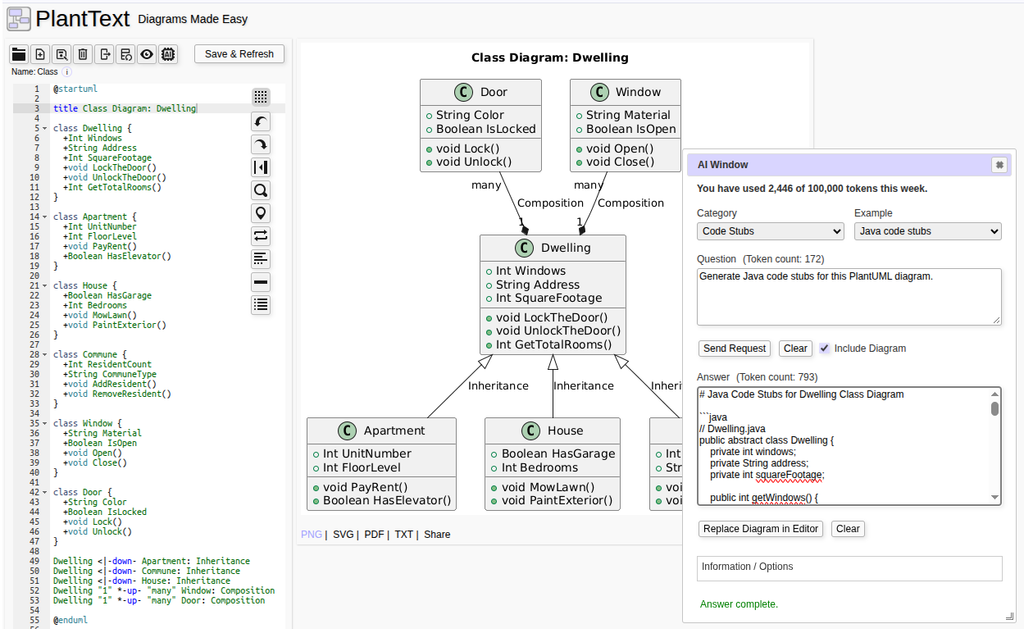This screenshot has height=629, width=1024.
Task: Click the thick horizontal bar icon
Action: (261, 282)
